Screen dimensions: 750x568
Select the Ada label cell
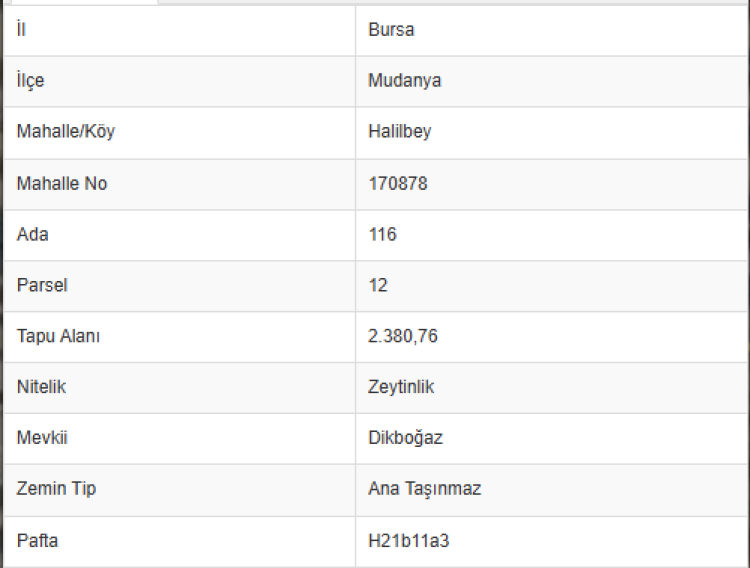click(x=33, y=235)
